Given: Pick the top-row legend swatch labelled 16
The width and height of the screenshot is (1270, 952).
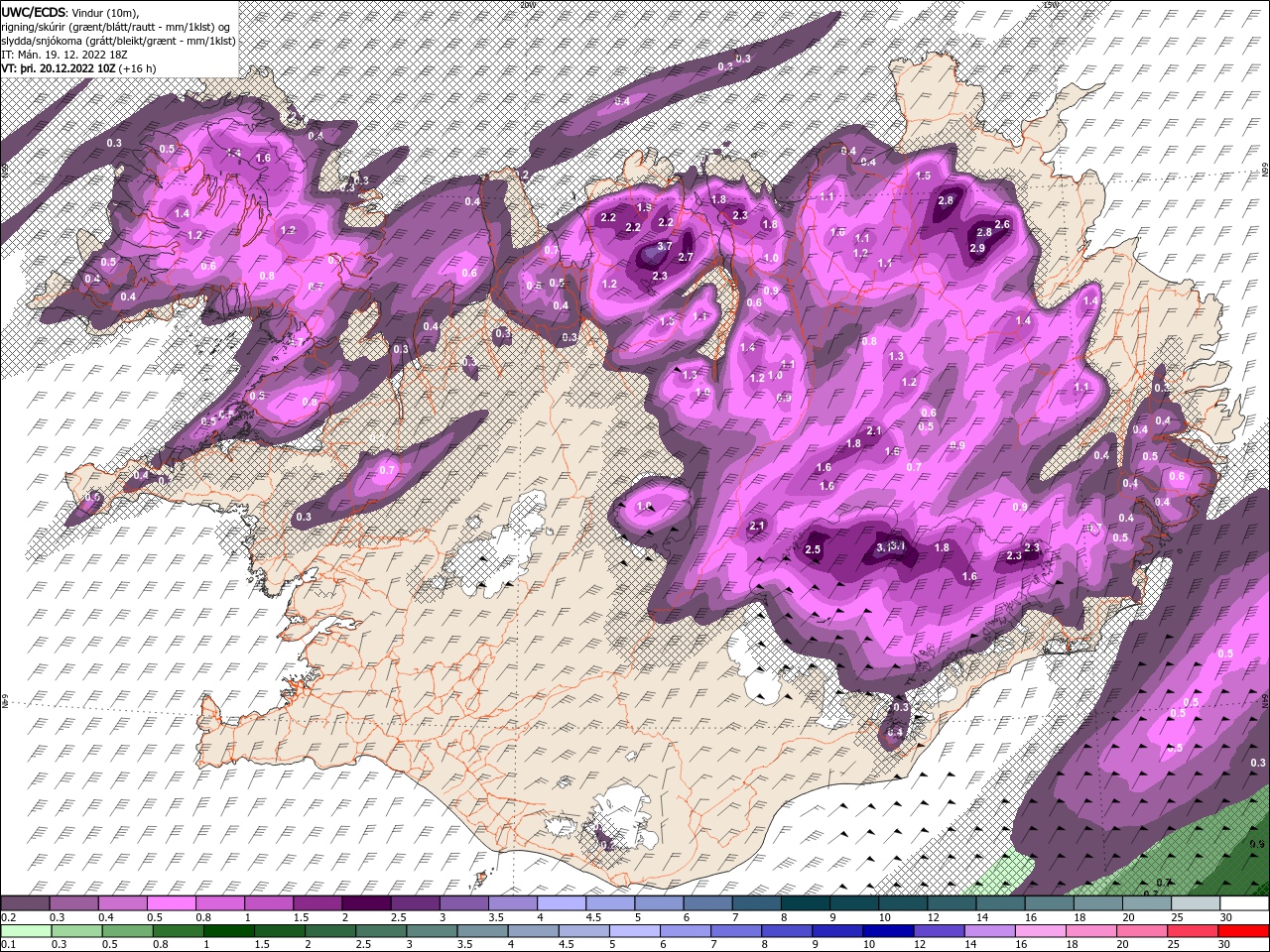Looking at the screenshot, I should pyautogui.click(x=1047, y=903).
